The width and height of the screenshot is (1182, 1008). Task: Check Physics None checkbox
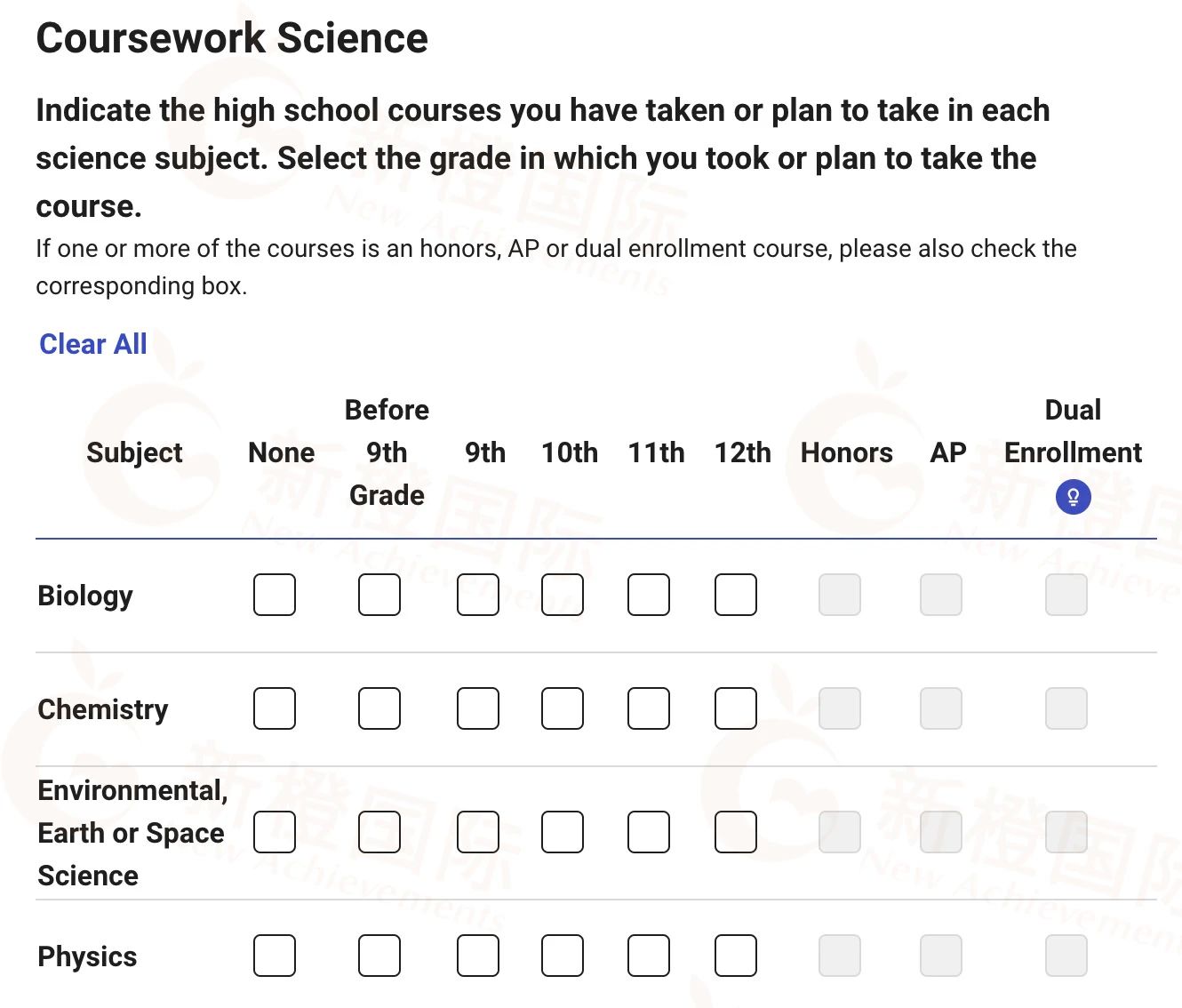[x=275, y=956]
